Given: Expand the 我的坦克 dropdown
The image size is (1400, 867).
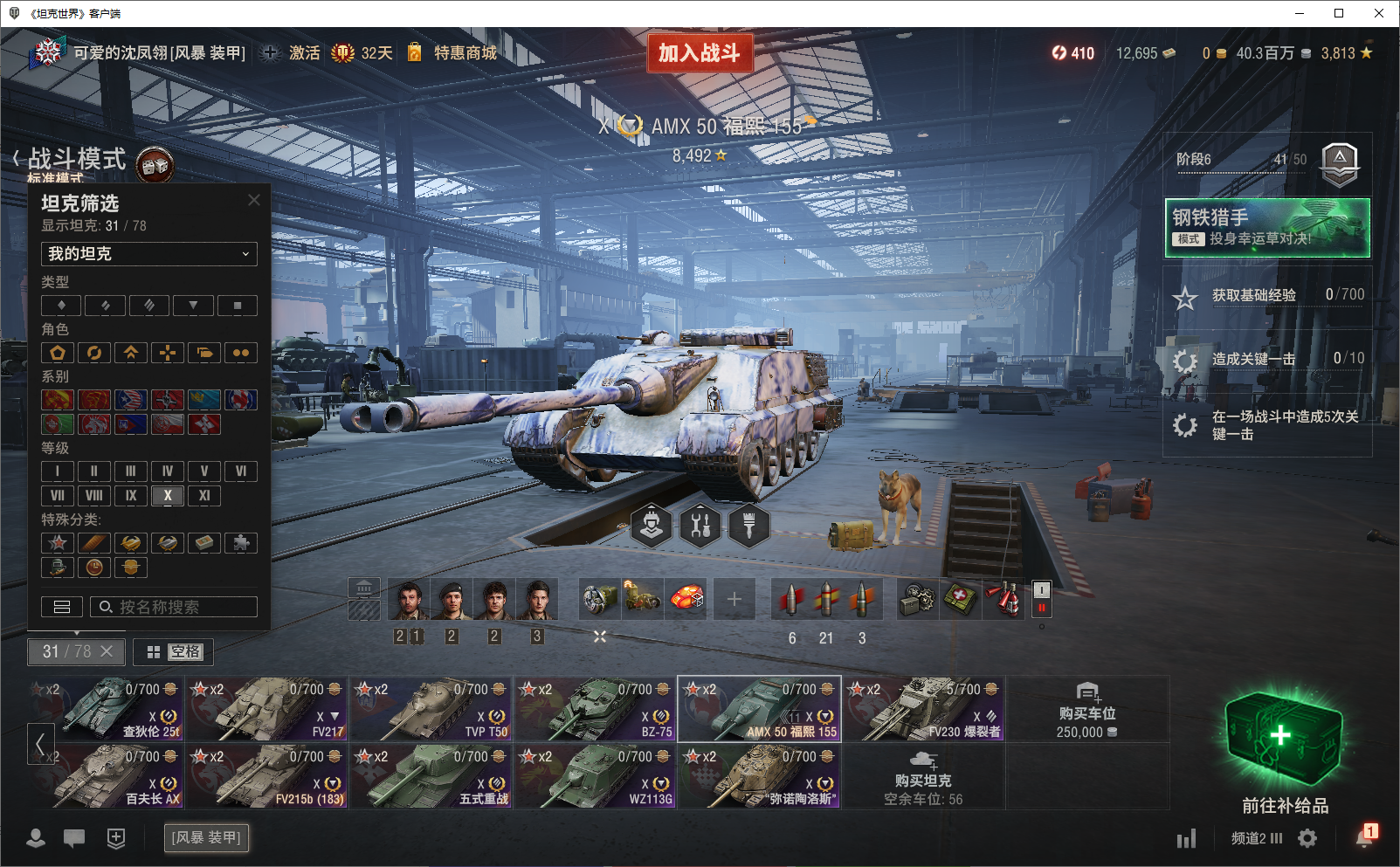Looking at the screenshot, I should (x=149, y=254).
